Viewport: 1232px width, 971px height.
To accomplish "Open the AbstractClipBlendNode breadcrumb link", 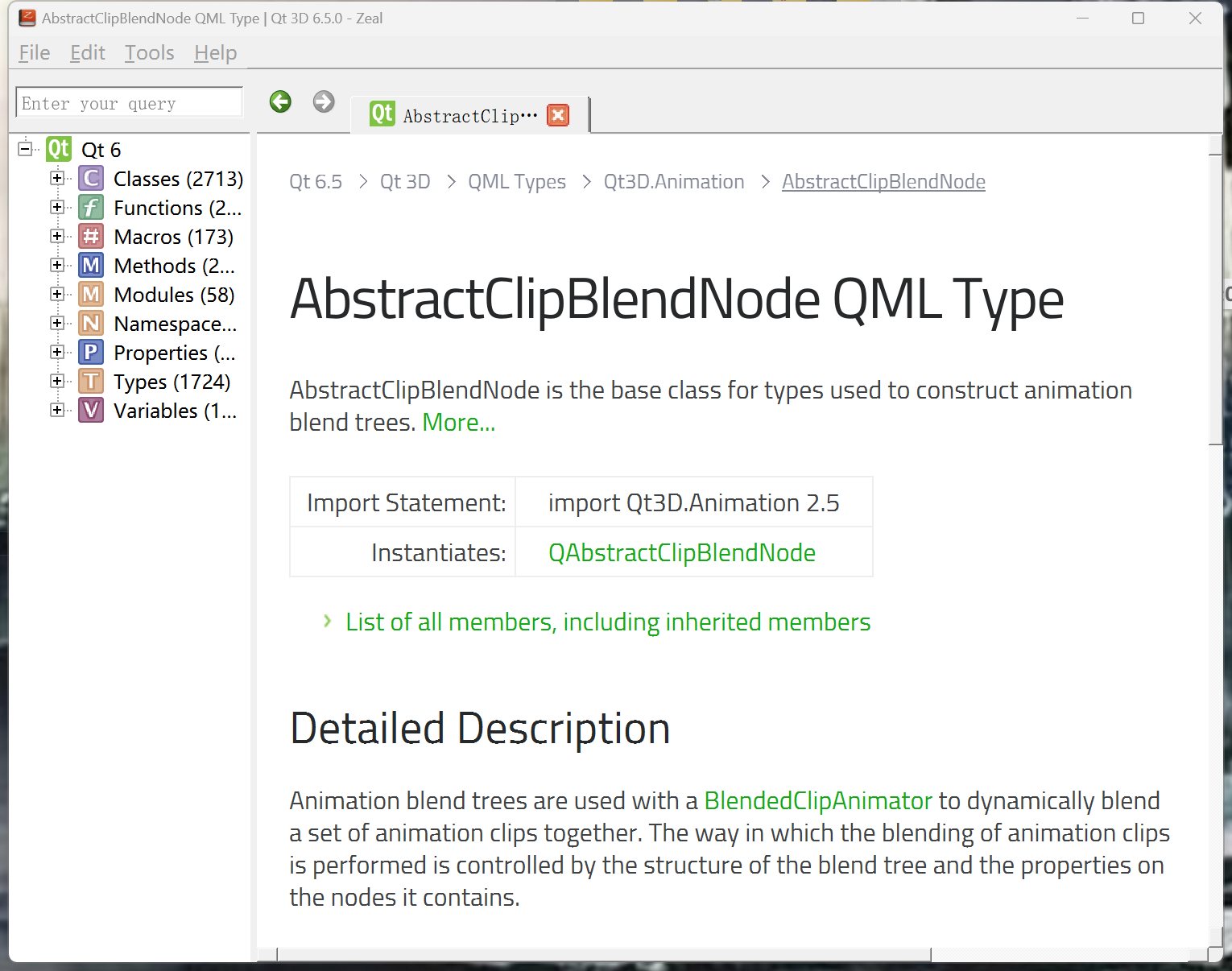I will pos(883,182).
